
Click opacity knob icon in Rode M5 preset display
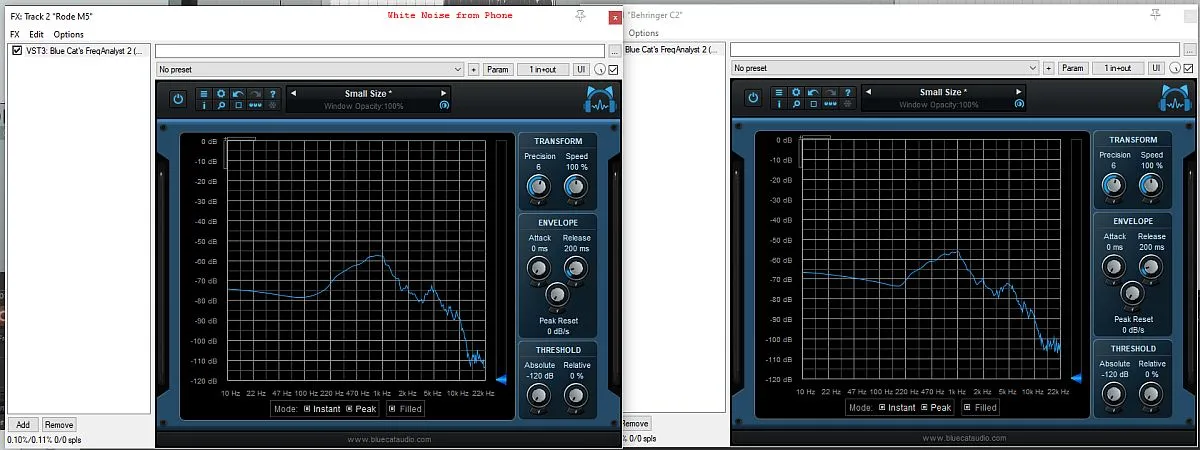pyautogui.click(x=444, y=104)
